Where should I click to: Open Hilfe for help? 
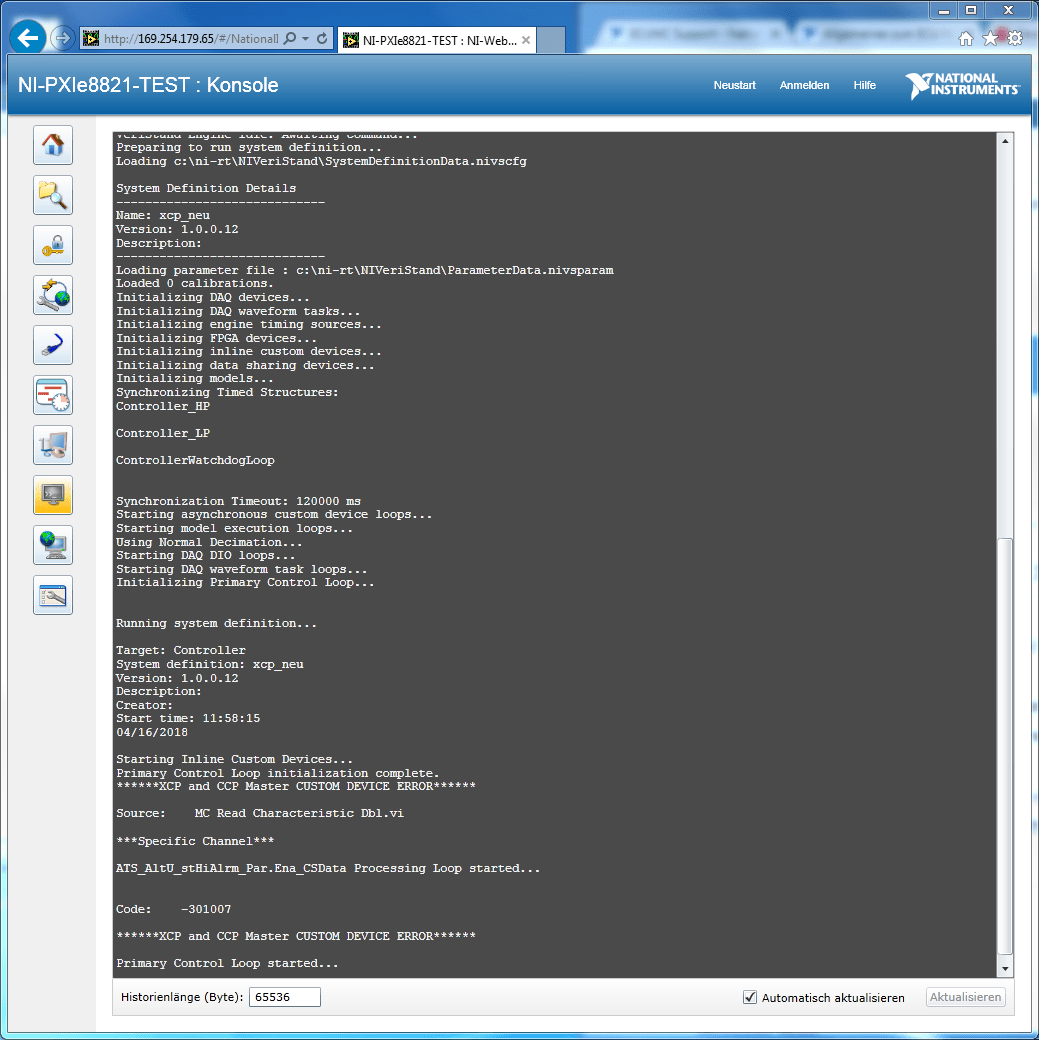pyautogui.click(x=864, y=86)
